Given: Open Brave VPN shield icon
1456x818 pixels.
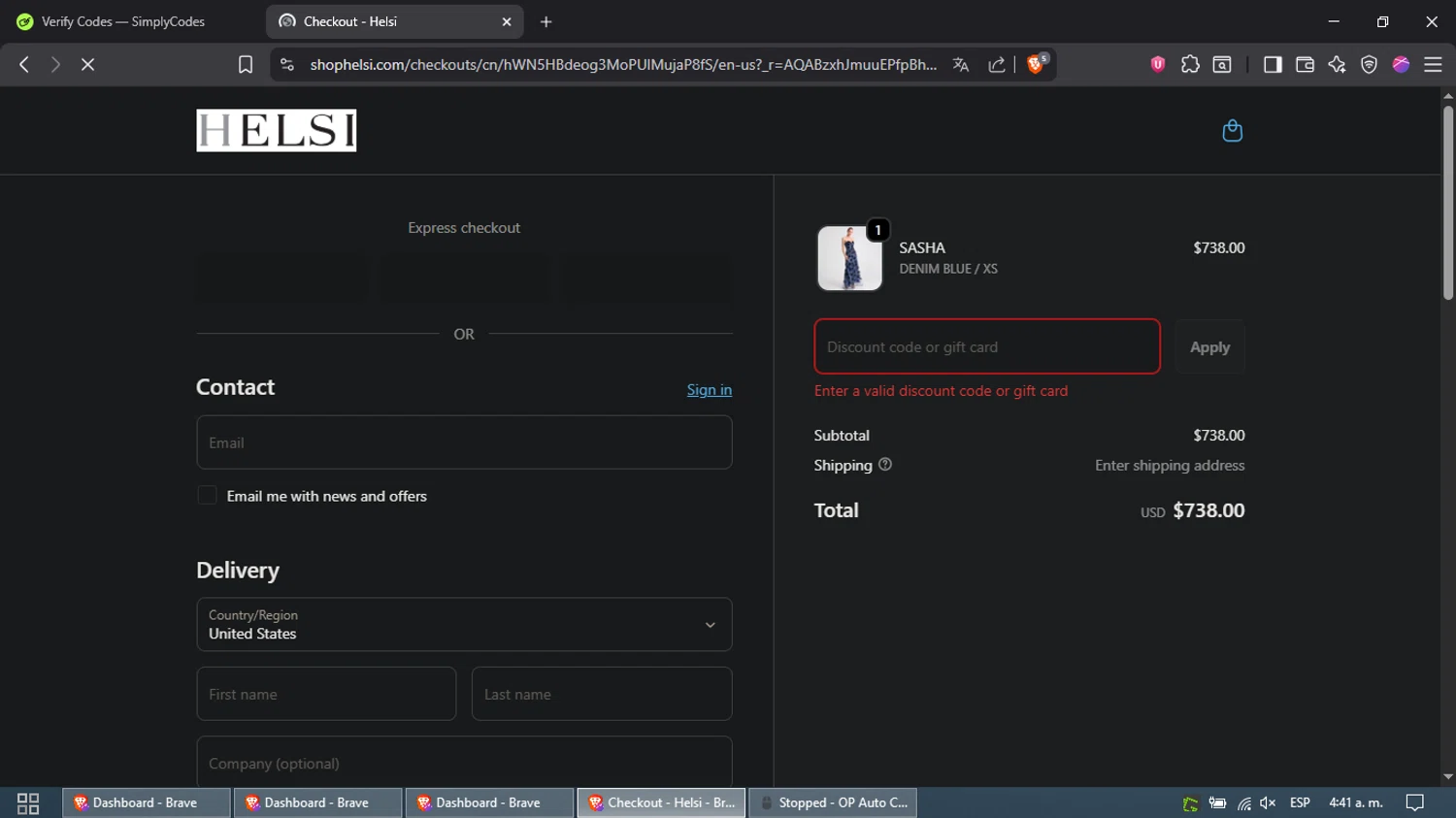Looking at the screenshot, I should point(1369,64).
